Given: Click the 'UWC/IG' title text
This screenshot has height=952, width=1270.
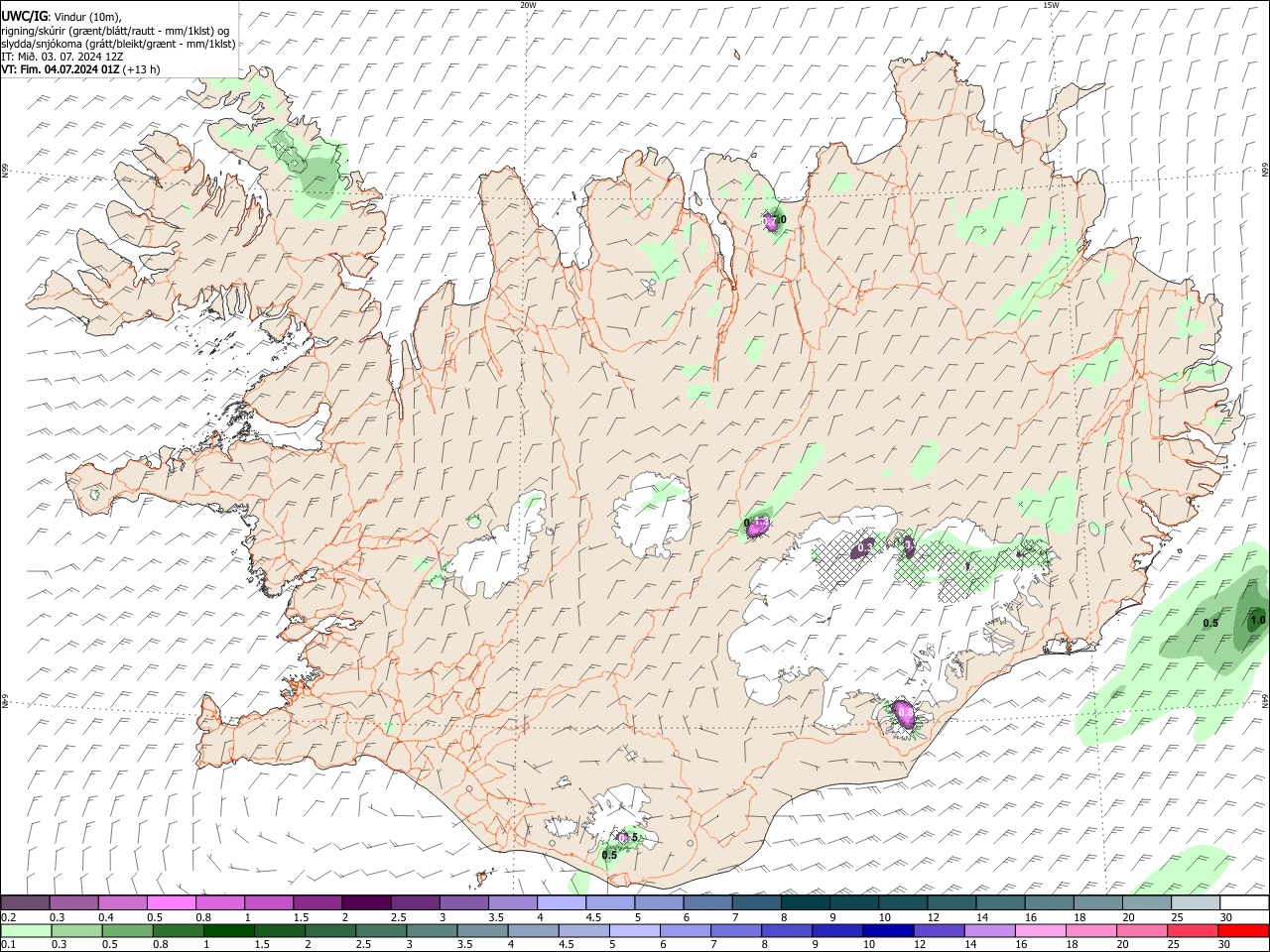Looking at the screenshot, I should click(x=24, y=16).
